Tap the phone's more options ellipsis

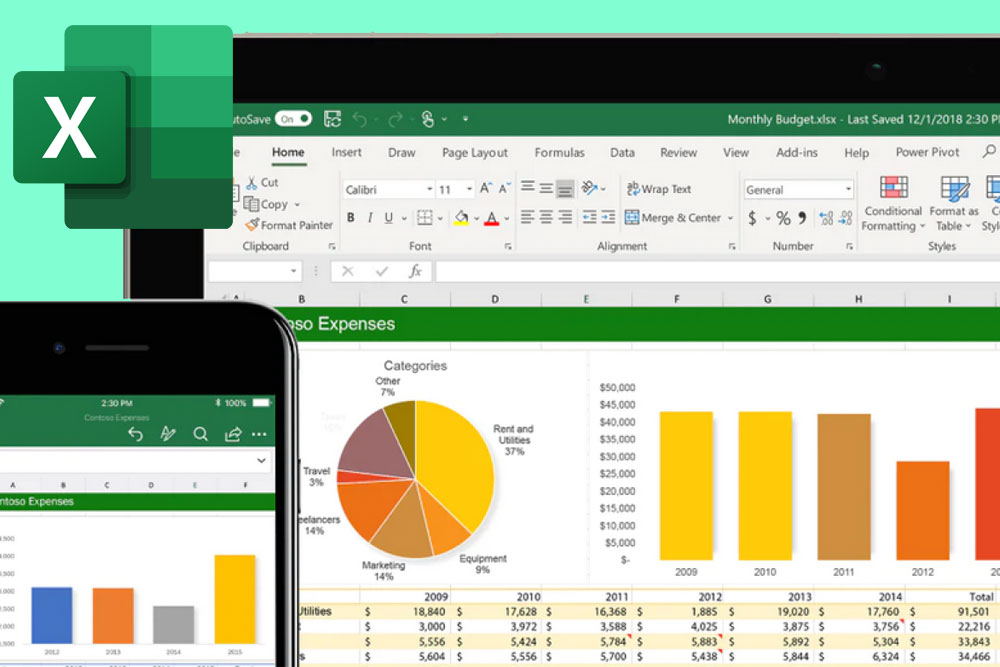[259, 434]
